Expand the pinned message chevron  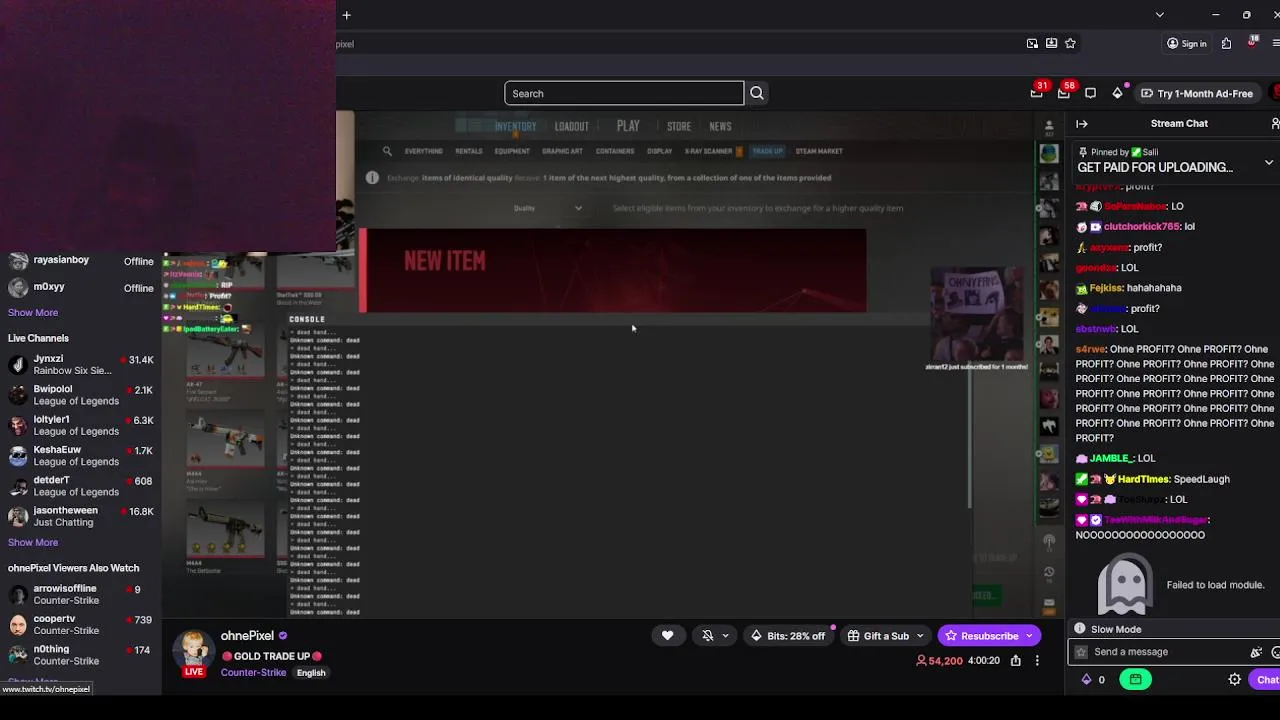pyautogui.click(x=1269, y=162)
